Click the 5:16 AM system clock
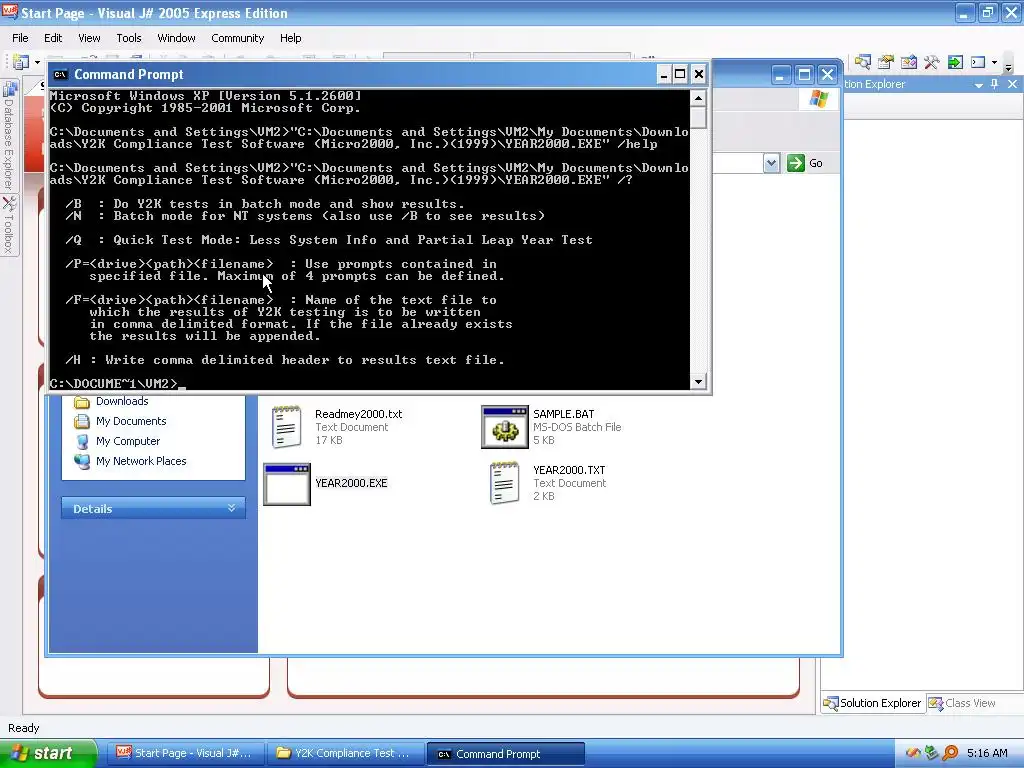The width and height of the screenshot is (1024, 768). [x=987, y=754]
